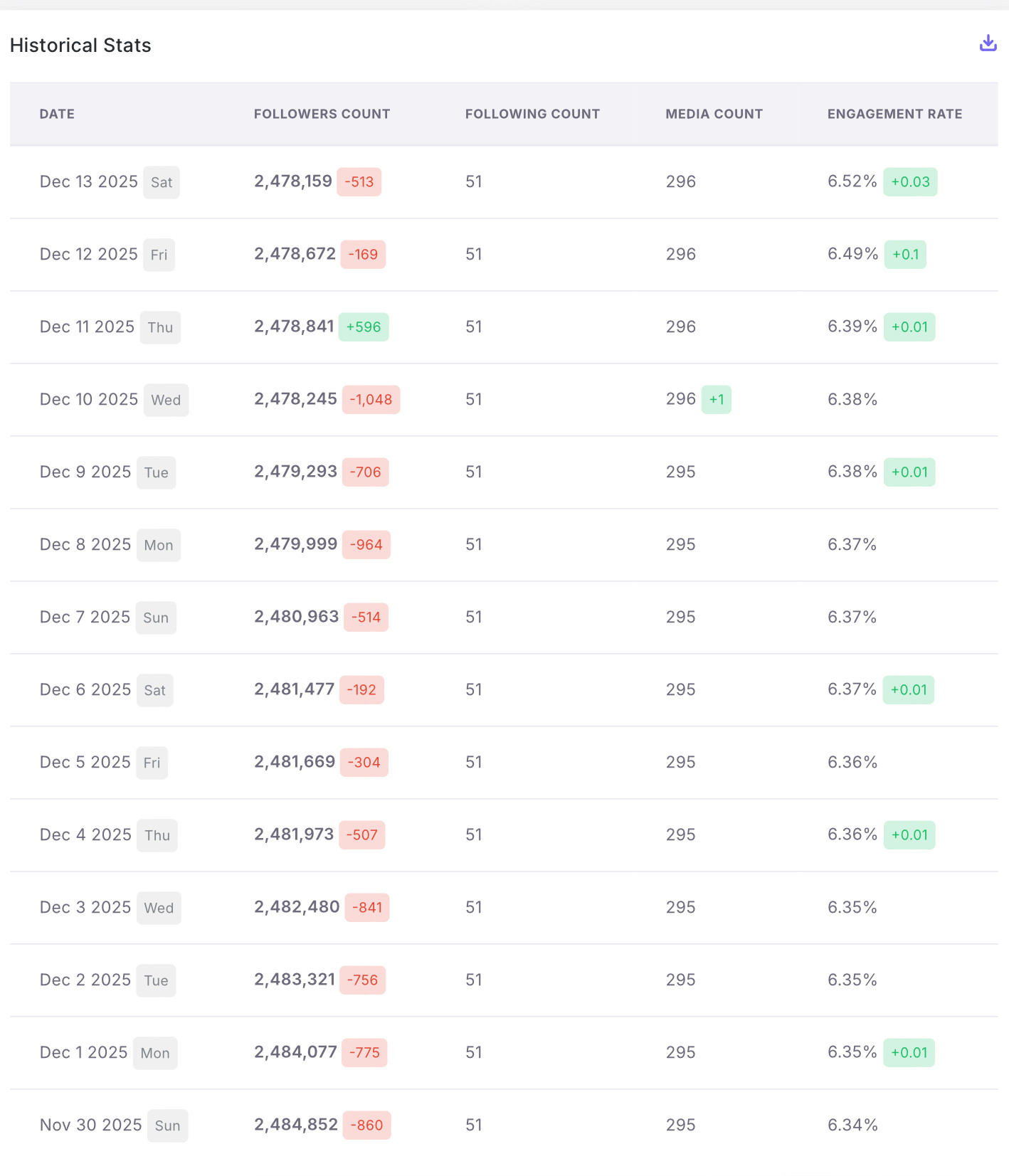Select the Nov 30 2025 date row
1009x1176 pixels.
pos(504,1125)
